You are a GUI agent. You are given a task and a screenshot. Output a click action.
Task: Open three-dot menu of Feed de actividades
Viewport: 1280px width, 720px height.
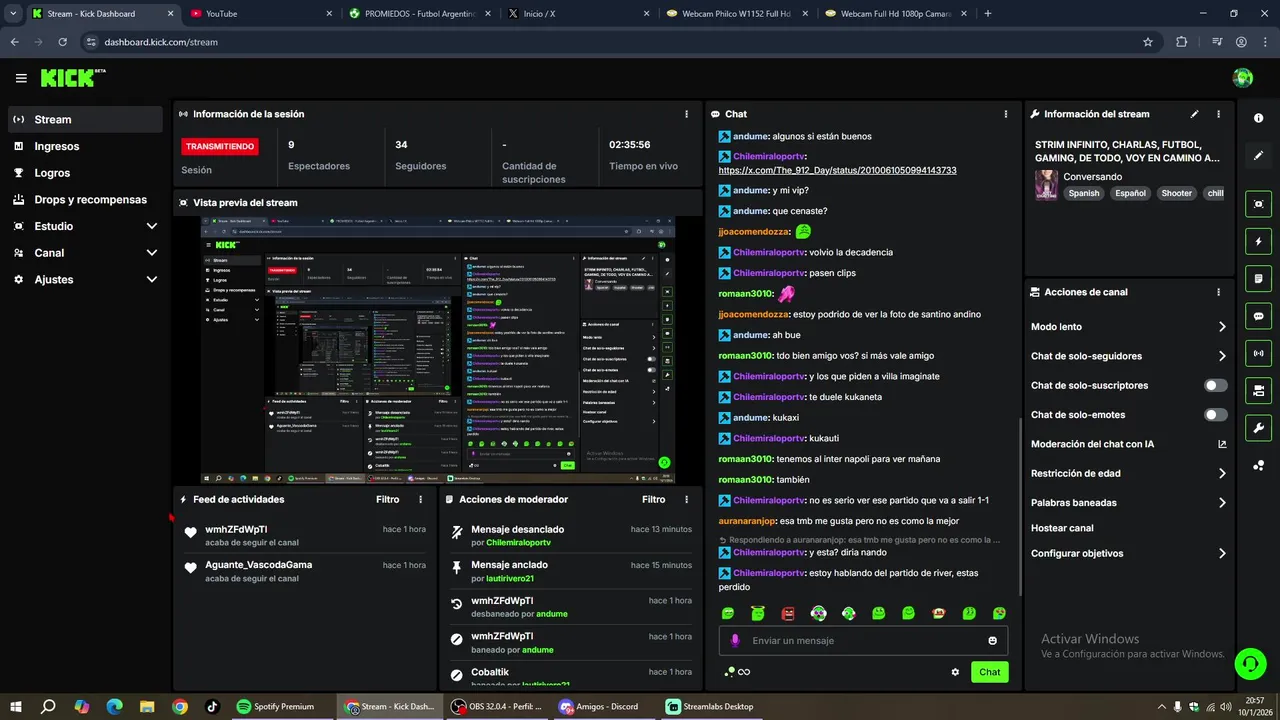[x=420, y=499]
